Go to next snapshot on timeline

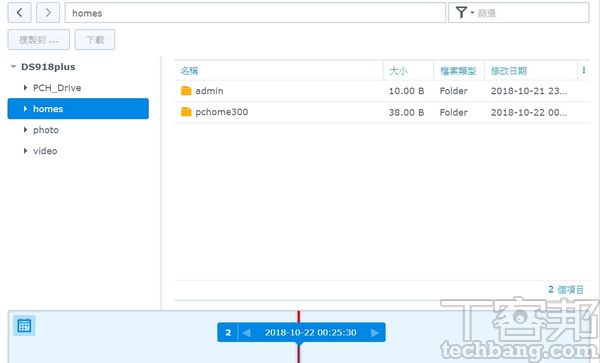pyautogui.click(x=375, y=332)
